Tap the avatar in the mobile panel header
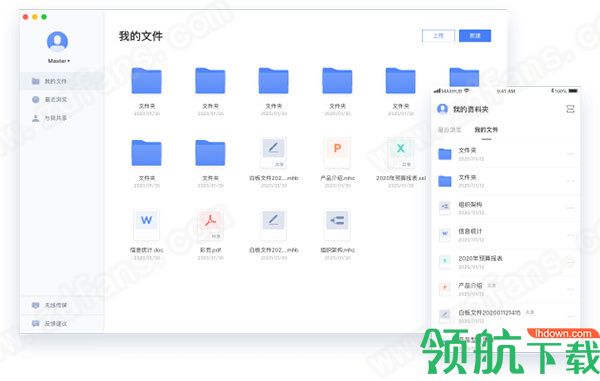600x381 pixels. pyautogui.click(x=442, y=109)
